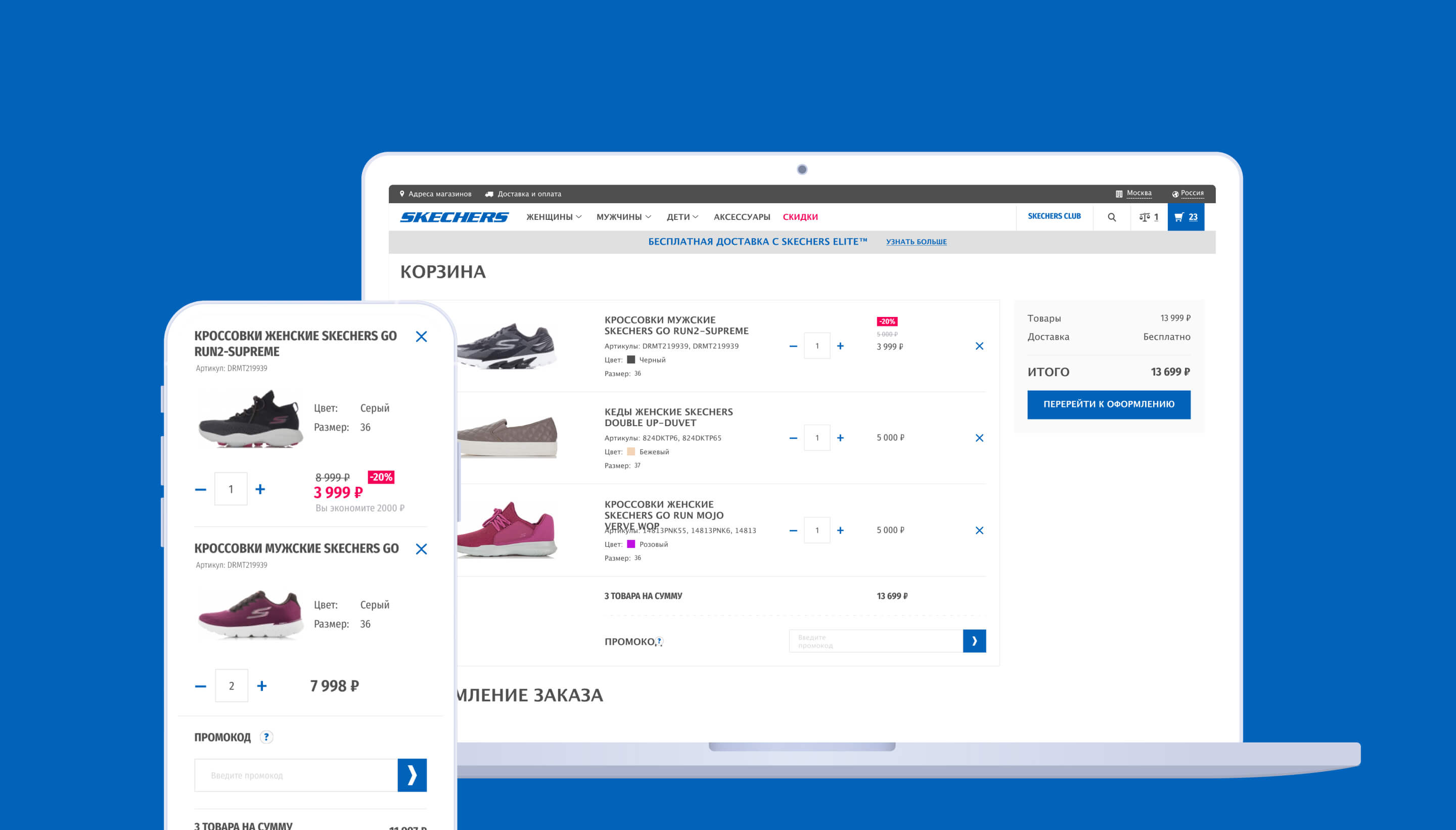Remove Go Run2-Supreme men's sneakers from desktop cart
This screenshot has height=830, width=1456.
coord(979,346)
